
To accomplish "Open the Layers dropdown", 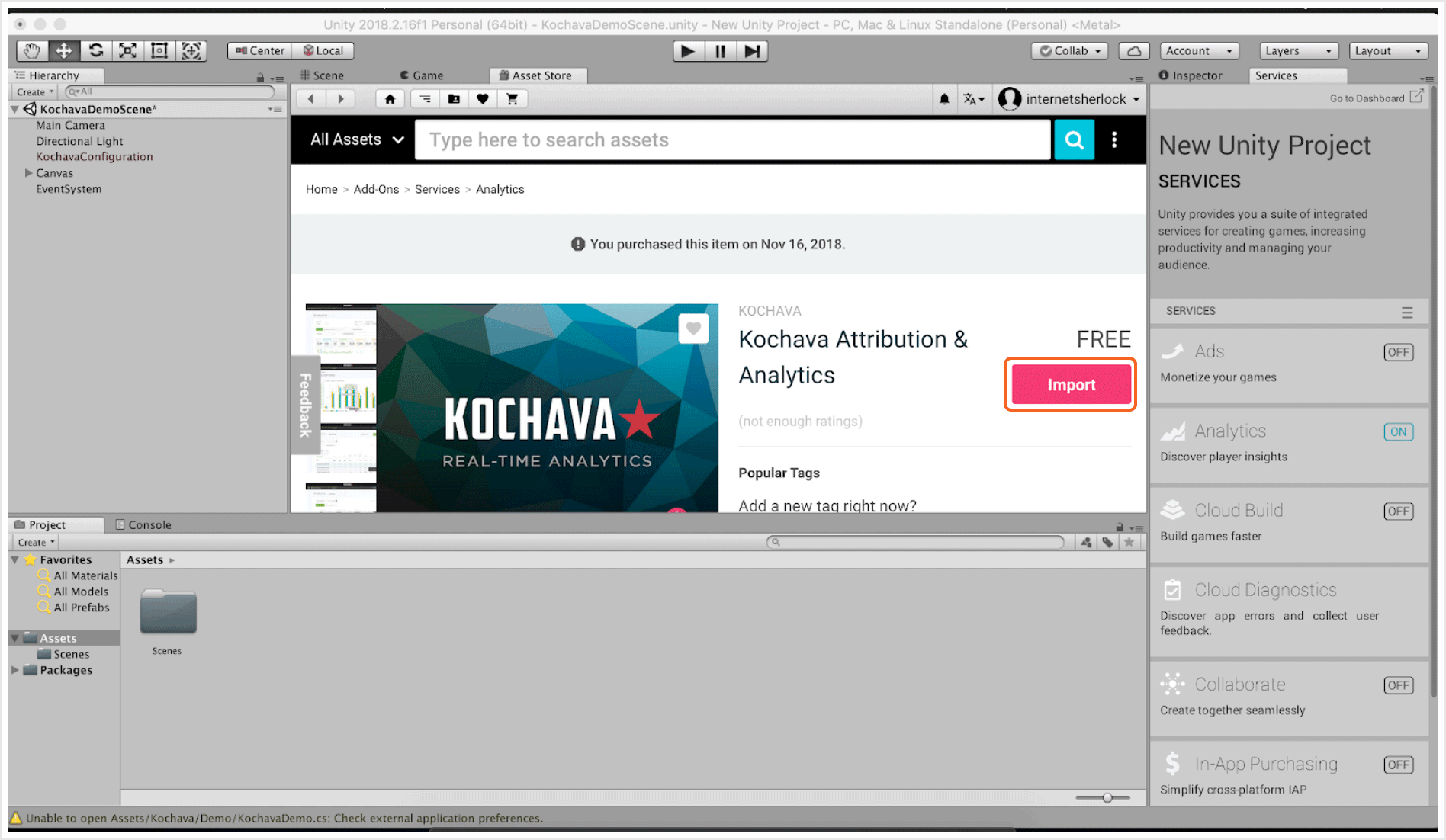I will coord(1299,51).
